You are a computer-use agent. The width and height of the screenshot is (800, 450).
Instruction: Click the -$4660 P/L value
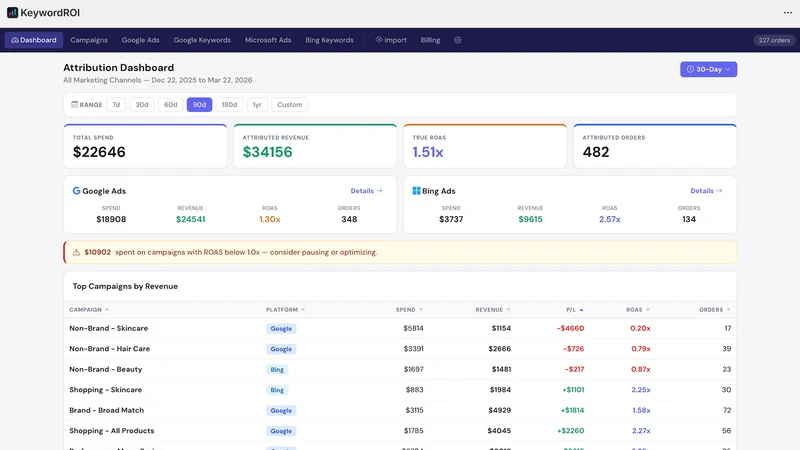[x=570, y=329]
